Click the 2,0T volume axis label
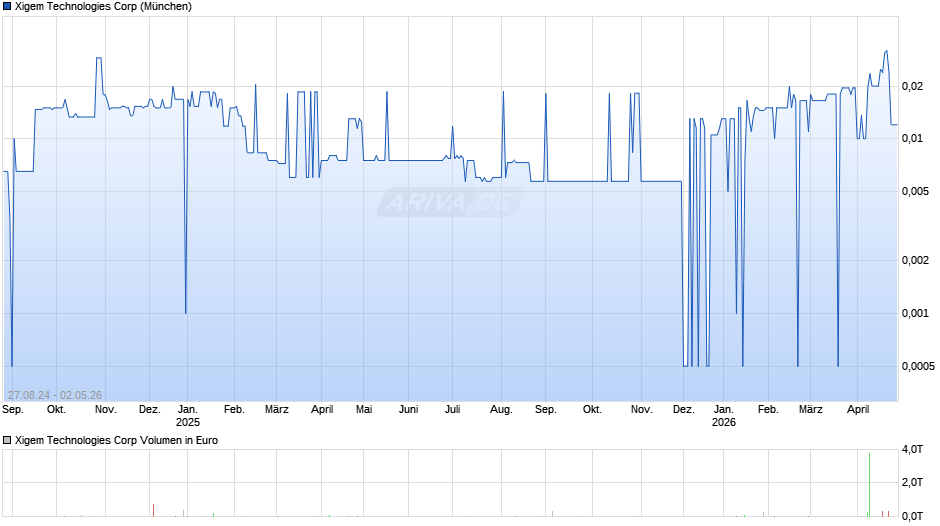940x526 pixels. coord(912,483)
